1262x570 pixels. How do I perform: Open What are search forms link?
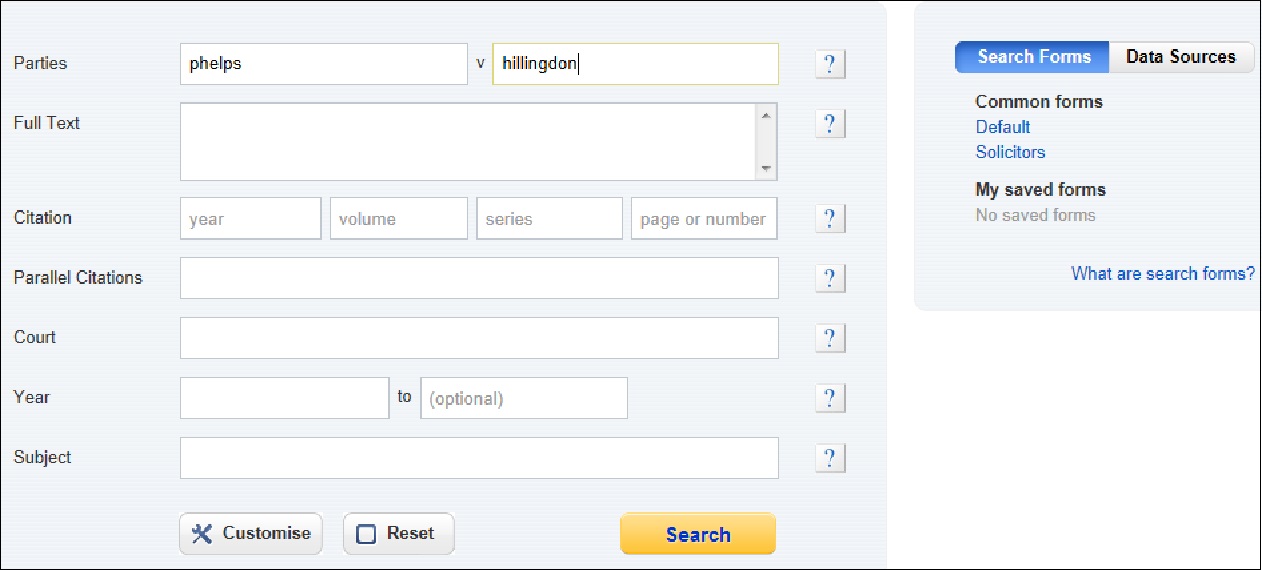click(x=1163, y=273)
